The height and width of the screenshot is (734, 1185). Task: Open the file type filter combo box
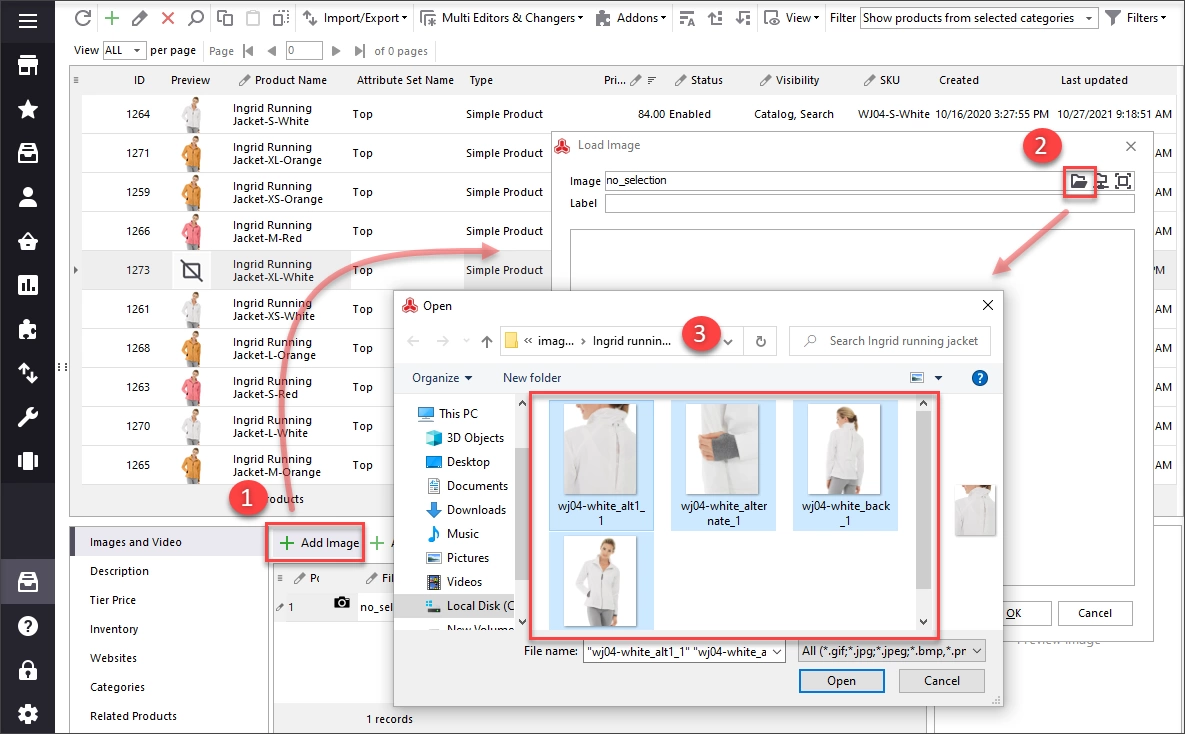(892, 651)
